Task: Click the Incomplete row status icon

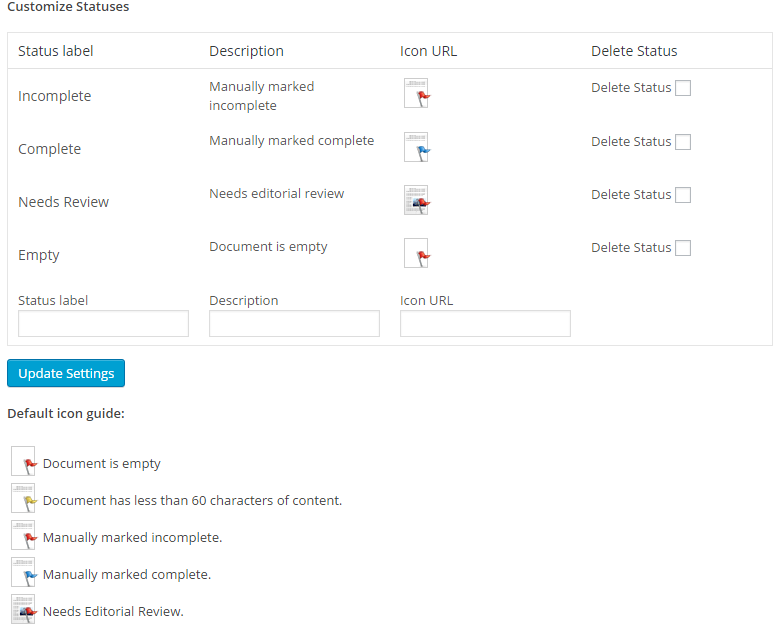Action: tap(416, 94)
